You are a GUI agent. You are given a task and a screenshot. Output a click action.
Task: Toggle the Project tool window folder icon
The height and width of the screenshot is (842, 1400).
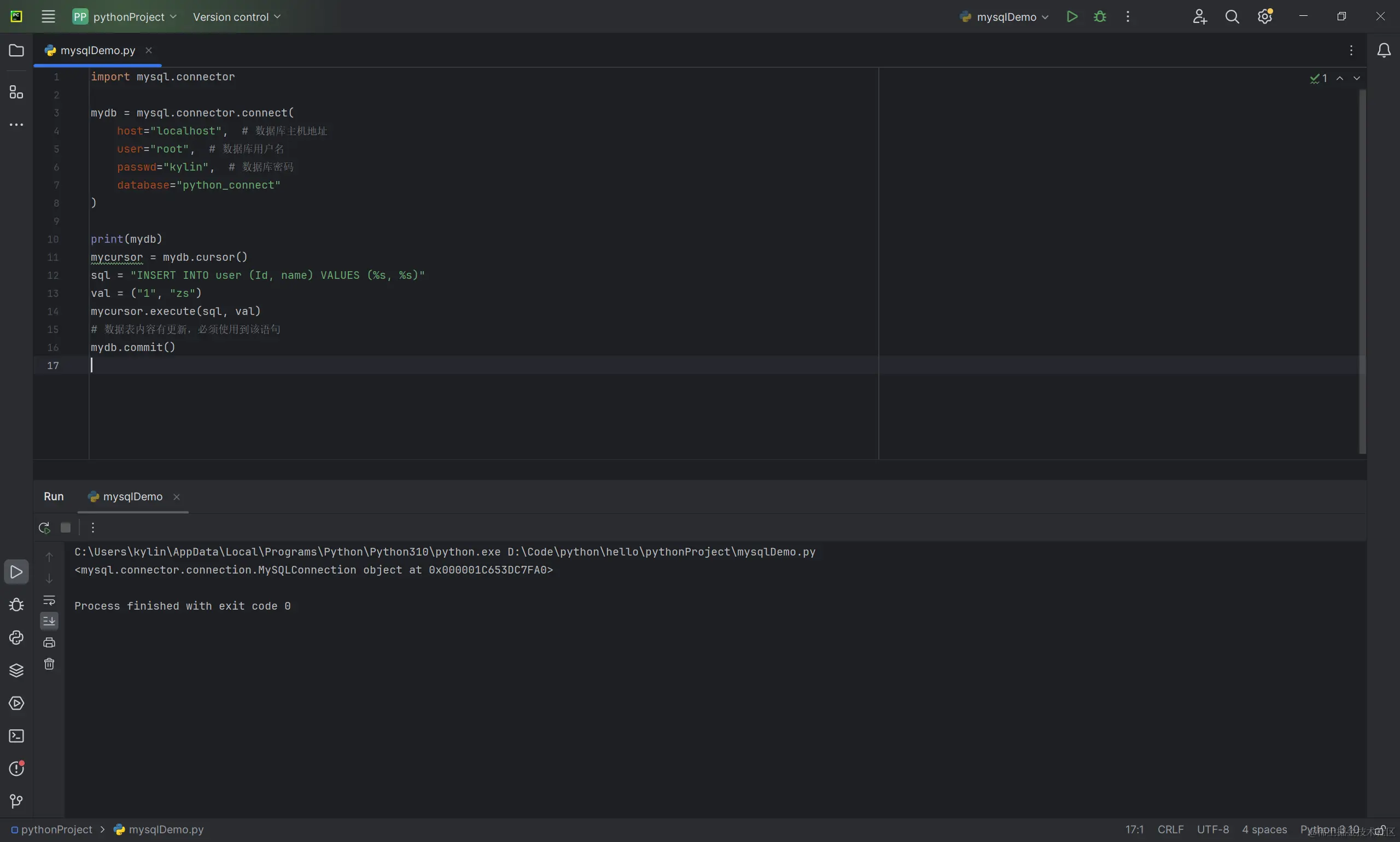coord(16,50)
